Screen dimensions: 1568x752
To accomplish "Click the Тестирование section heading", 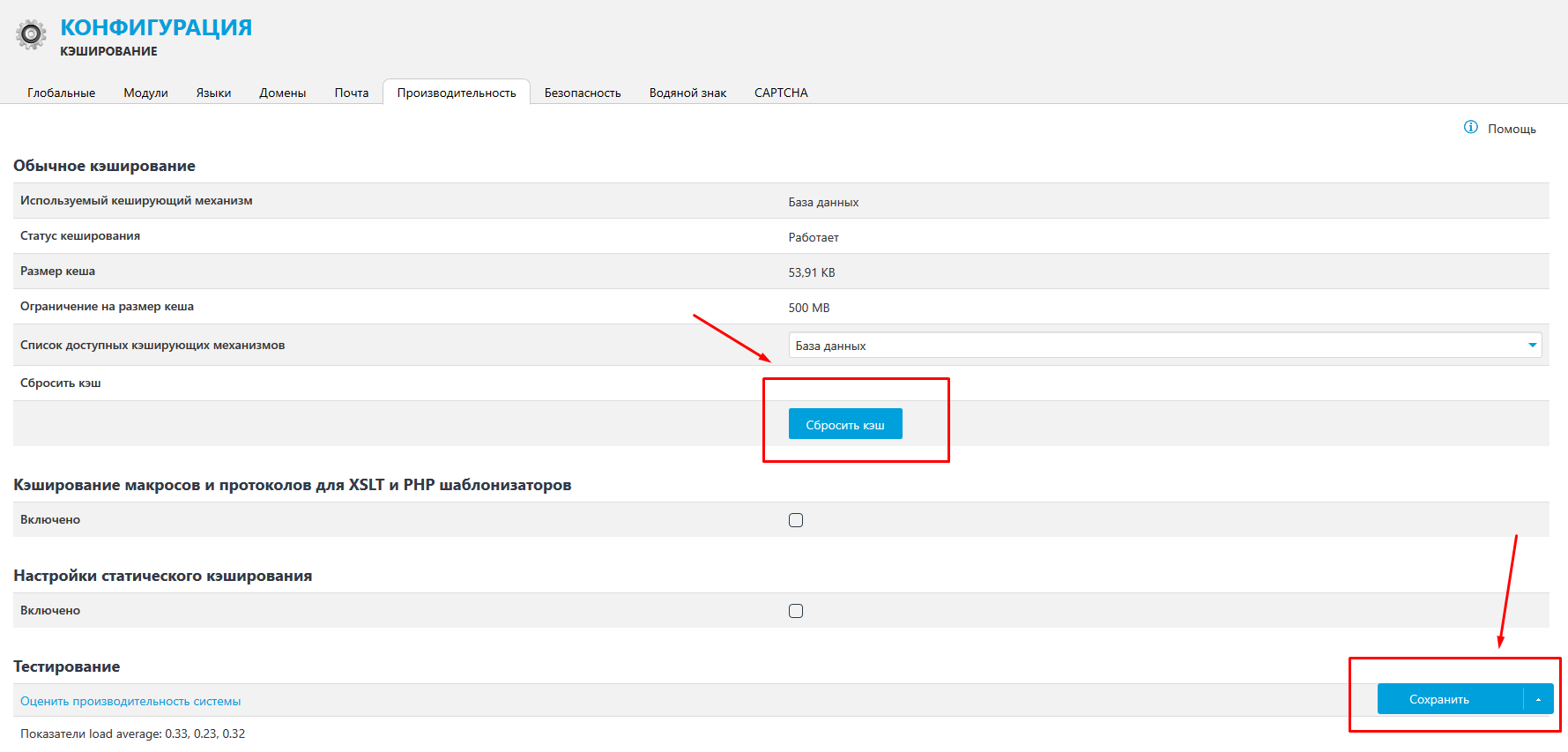I will tap(67, 666).
